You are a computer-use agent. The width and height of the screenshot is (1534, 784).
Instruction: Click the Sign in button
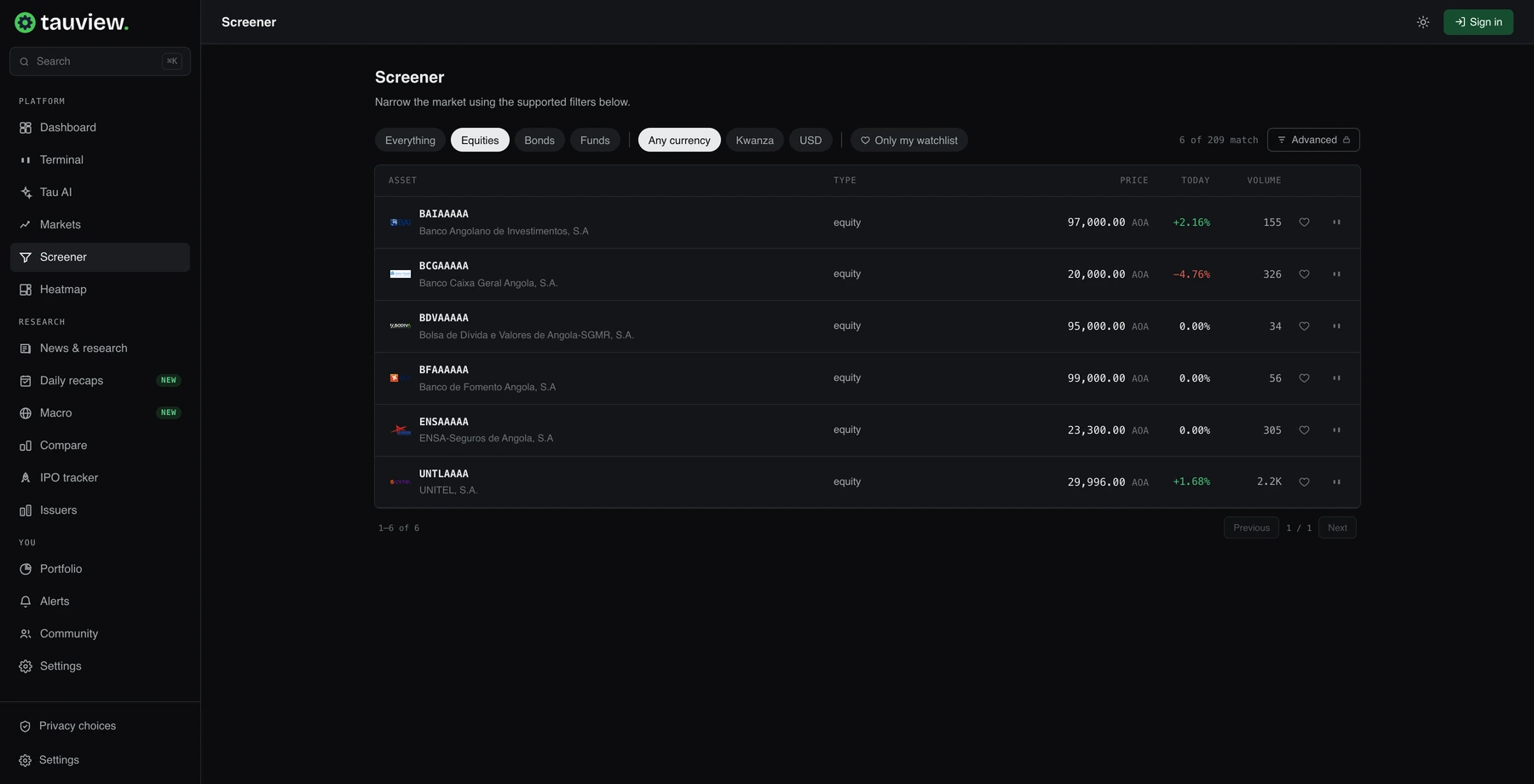tap(1478, 22)
